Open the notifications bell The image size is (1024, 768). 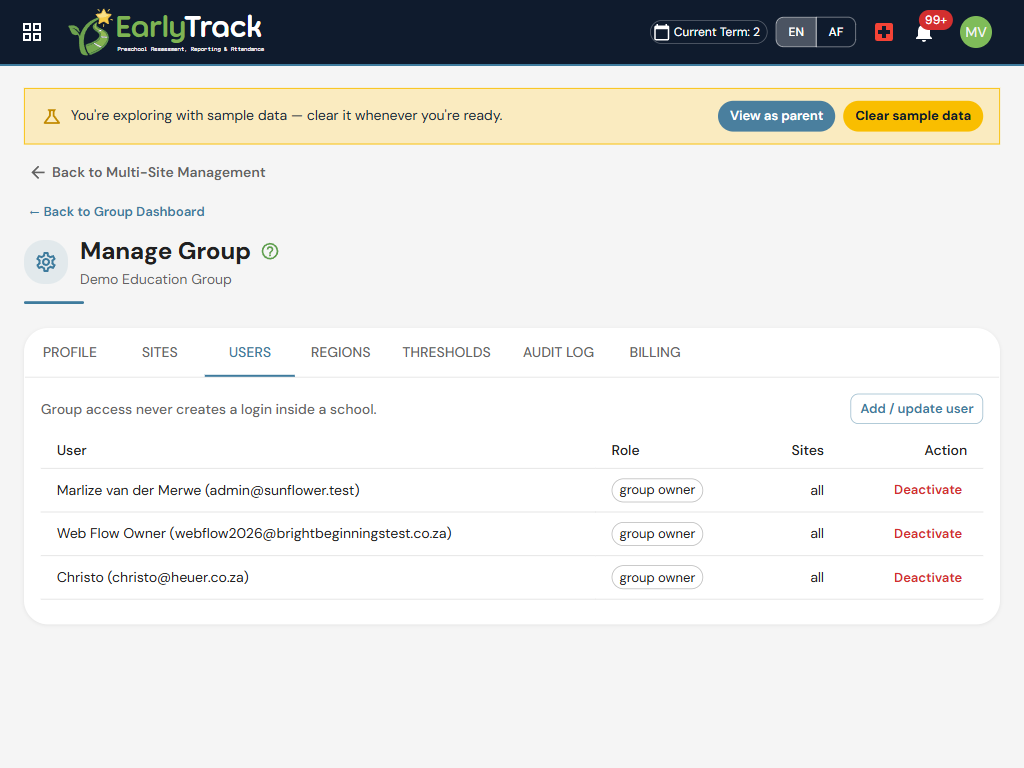coord(923,33)
